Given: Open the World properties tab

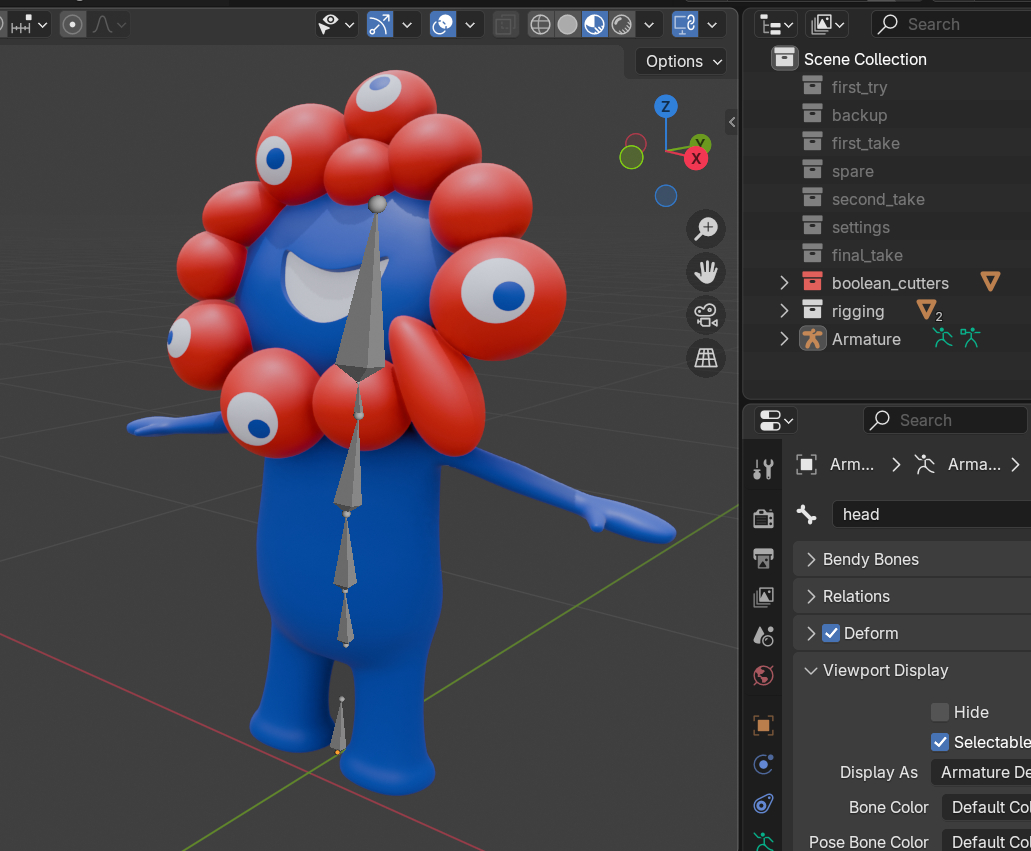Looking at the screenshot, I should click(764, 676).
